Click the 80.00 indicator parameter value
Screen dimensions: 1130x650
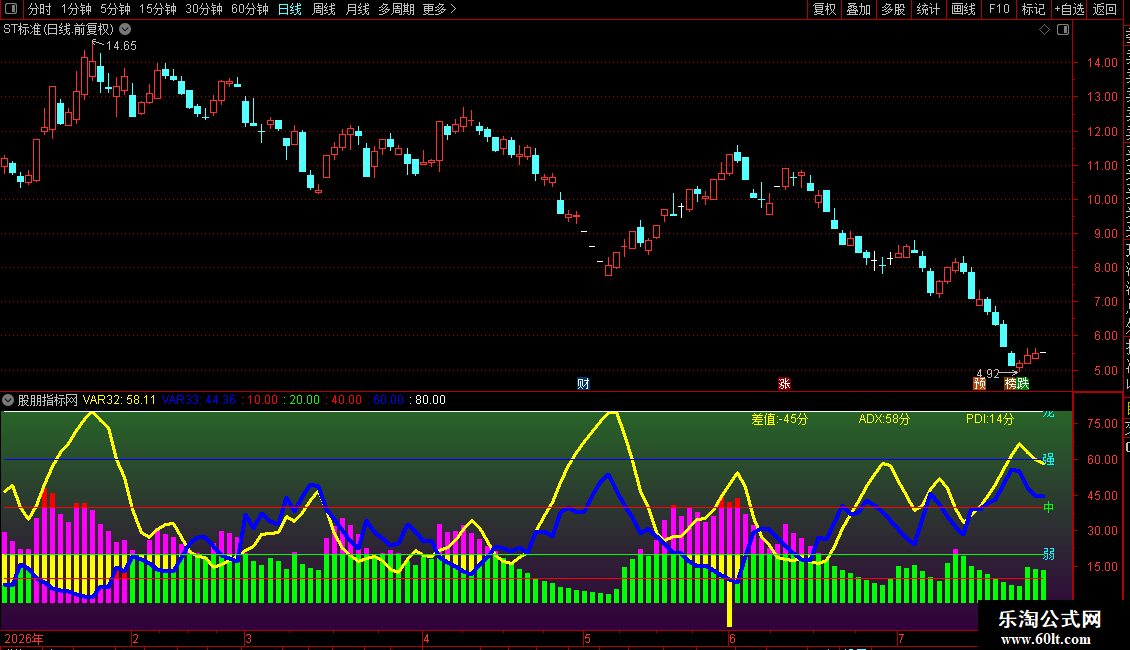pyautogui.click(x=430, y=400)
